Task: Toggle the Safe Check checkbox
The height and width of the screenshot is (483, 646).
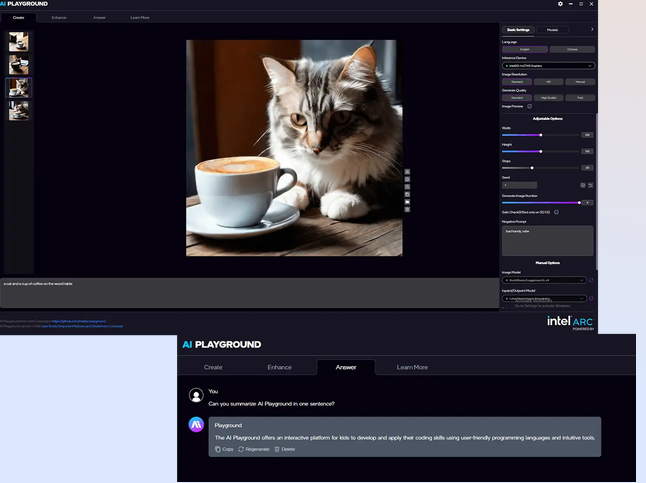Action: (557, 212)
